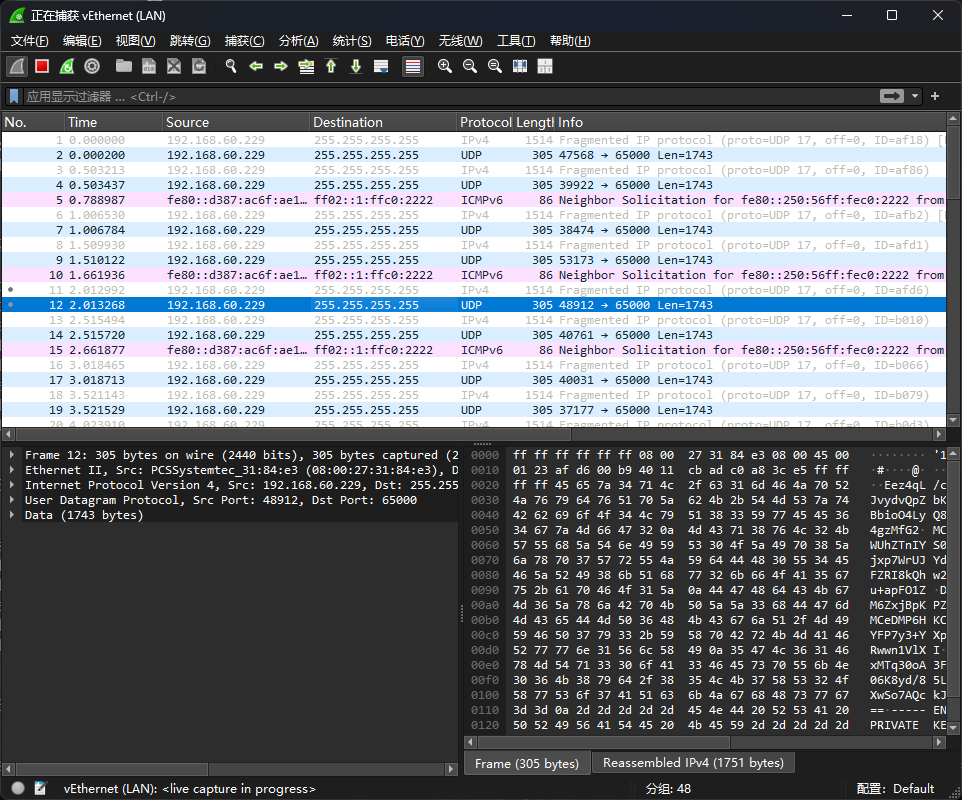This screenshot has height=800, width=962.
Task: Toggle packet list colorization
Action: pyautogui.click(x=412, y=66)
